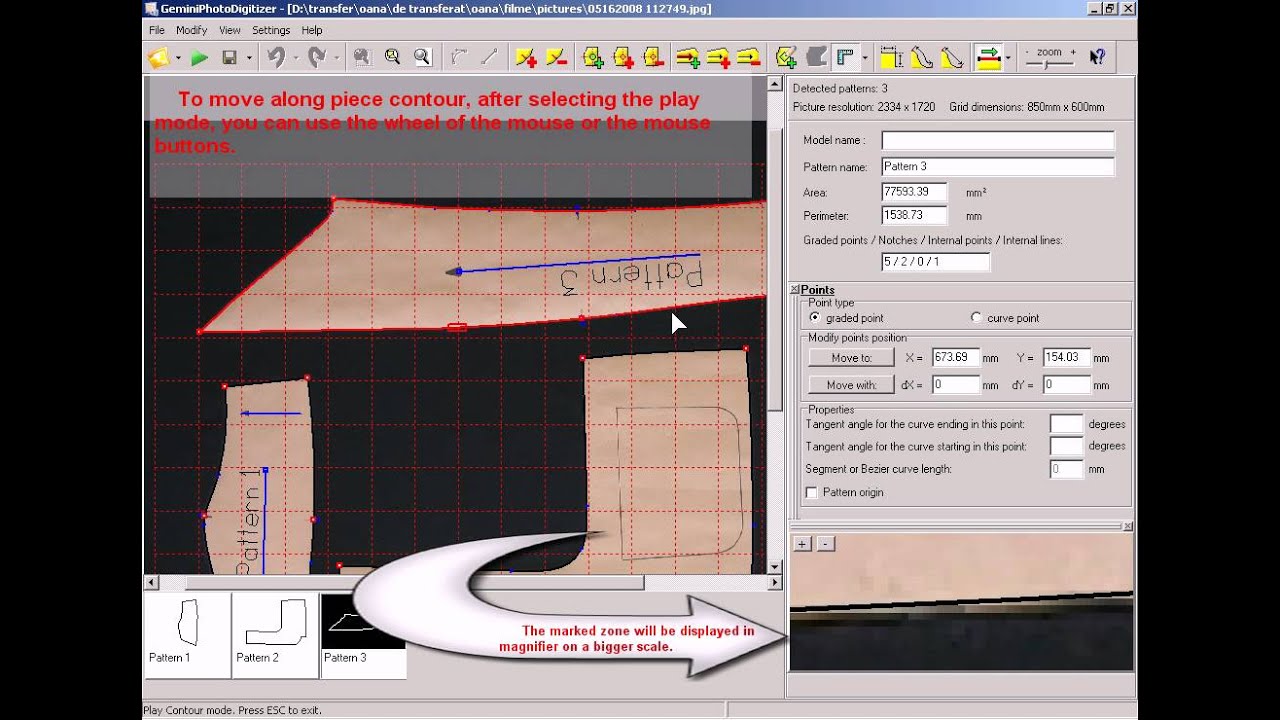Viewport: 1280px width, 720px height.
Task: Open the ruler tool dropdown arrow
Action: pyautogui.click(x=865, y=58)
